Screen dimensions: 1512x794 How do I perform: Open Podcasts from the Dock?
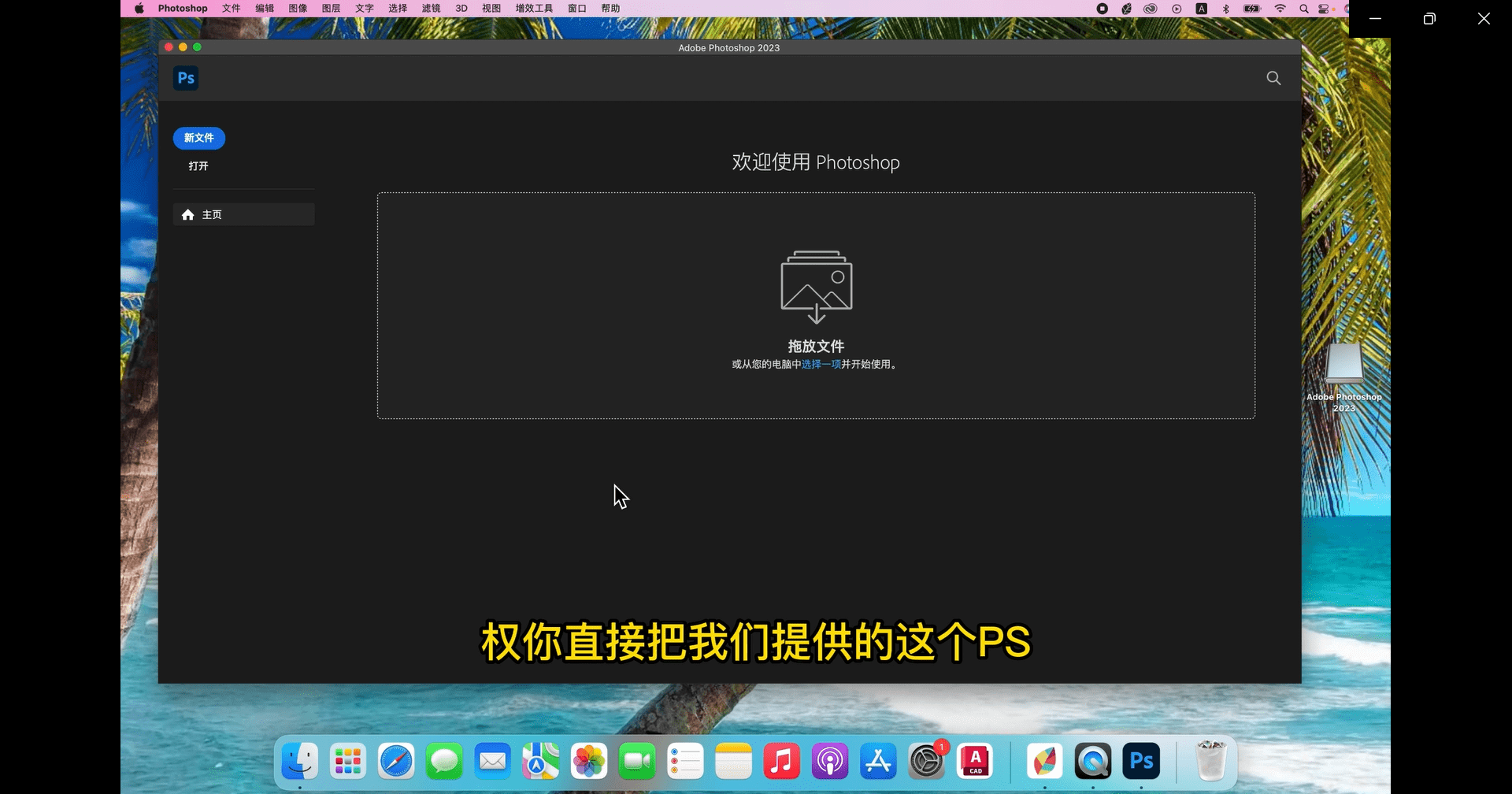tap(830, 761)
